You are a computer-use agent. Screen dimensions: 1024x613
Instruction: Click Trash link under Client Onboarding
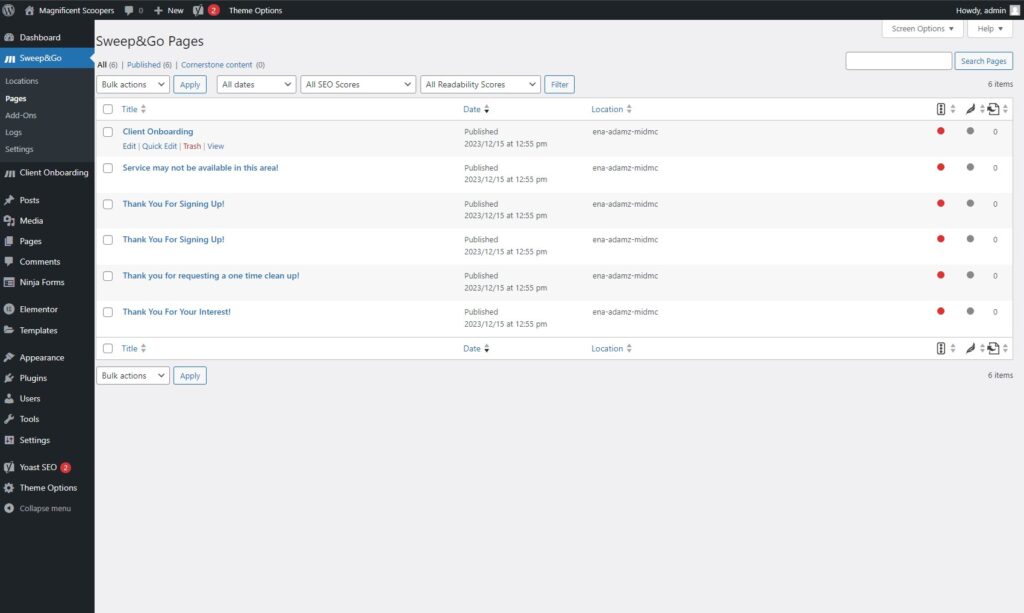(191, 146)
